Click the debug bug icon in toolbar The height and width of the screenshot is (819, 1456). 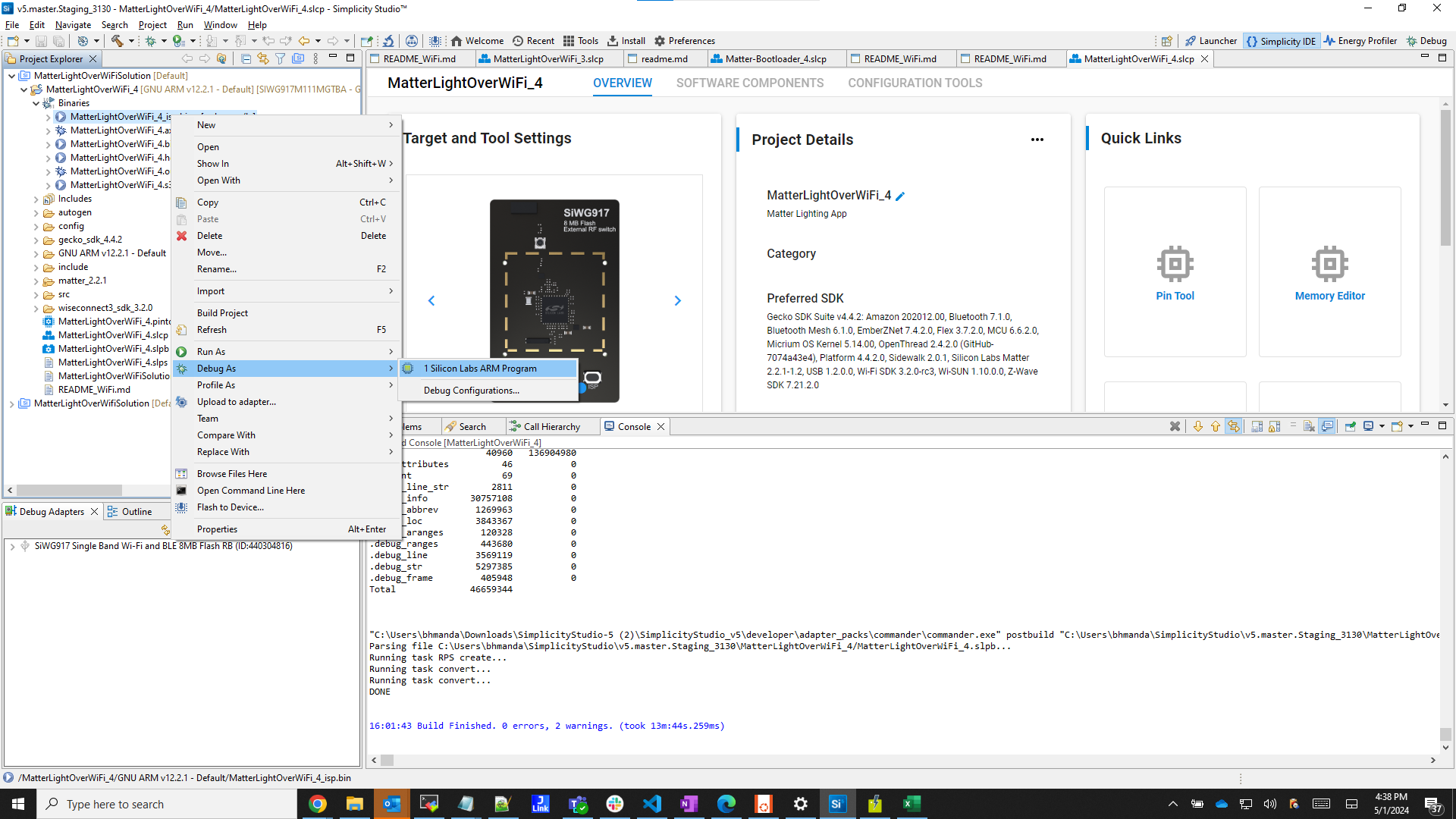click(x=150, y=41)
